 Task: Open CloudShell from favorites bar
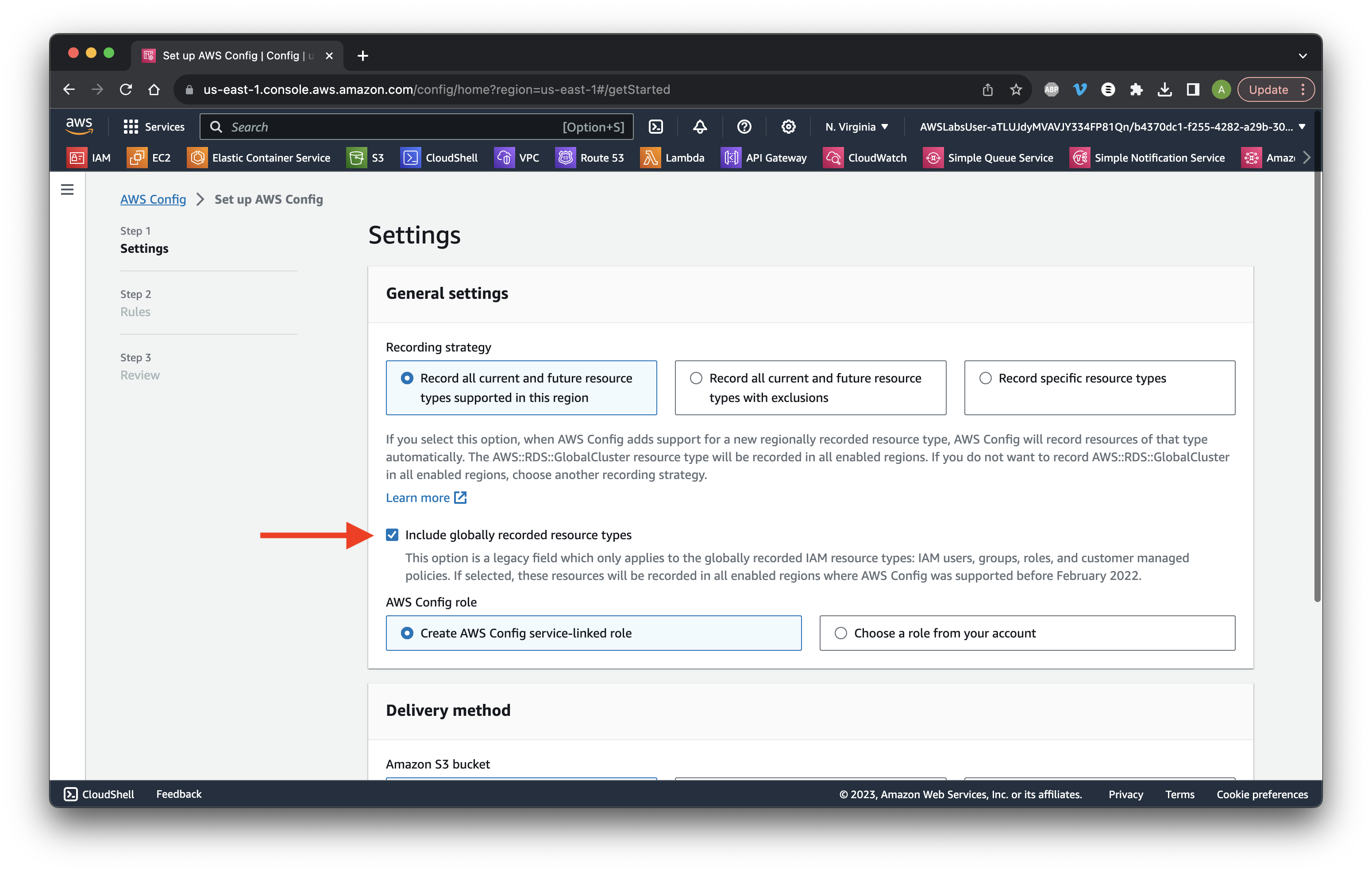click(439, 158)
